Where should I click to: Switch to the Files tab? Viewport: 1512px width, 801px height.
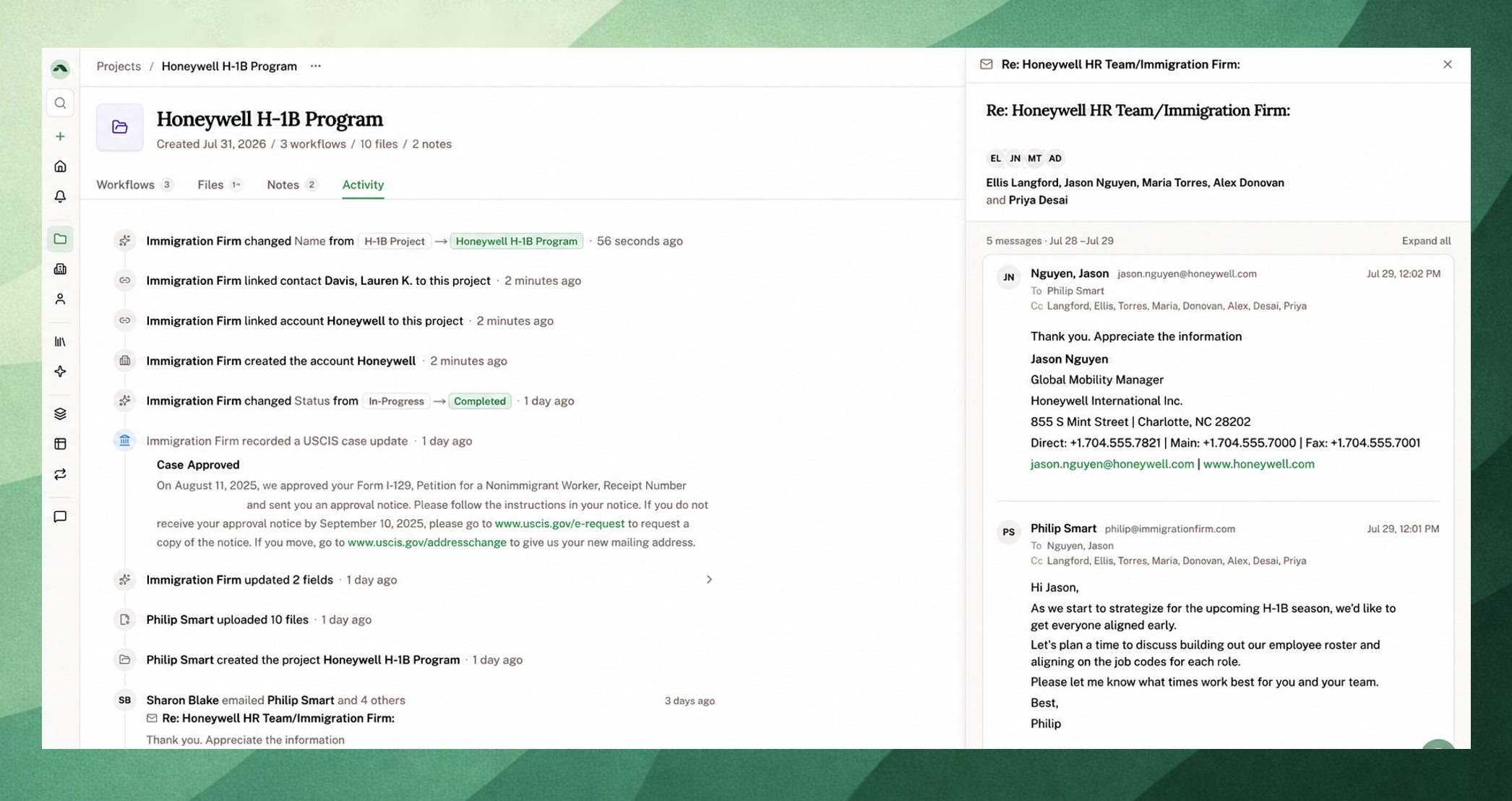click(220, 184)
